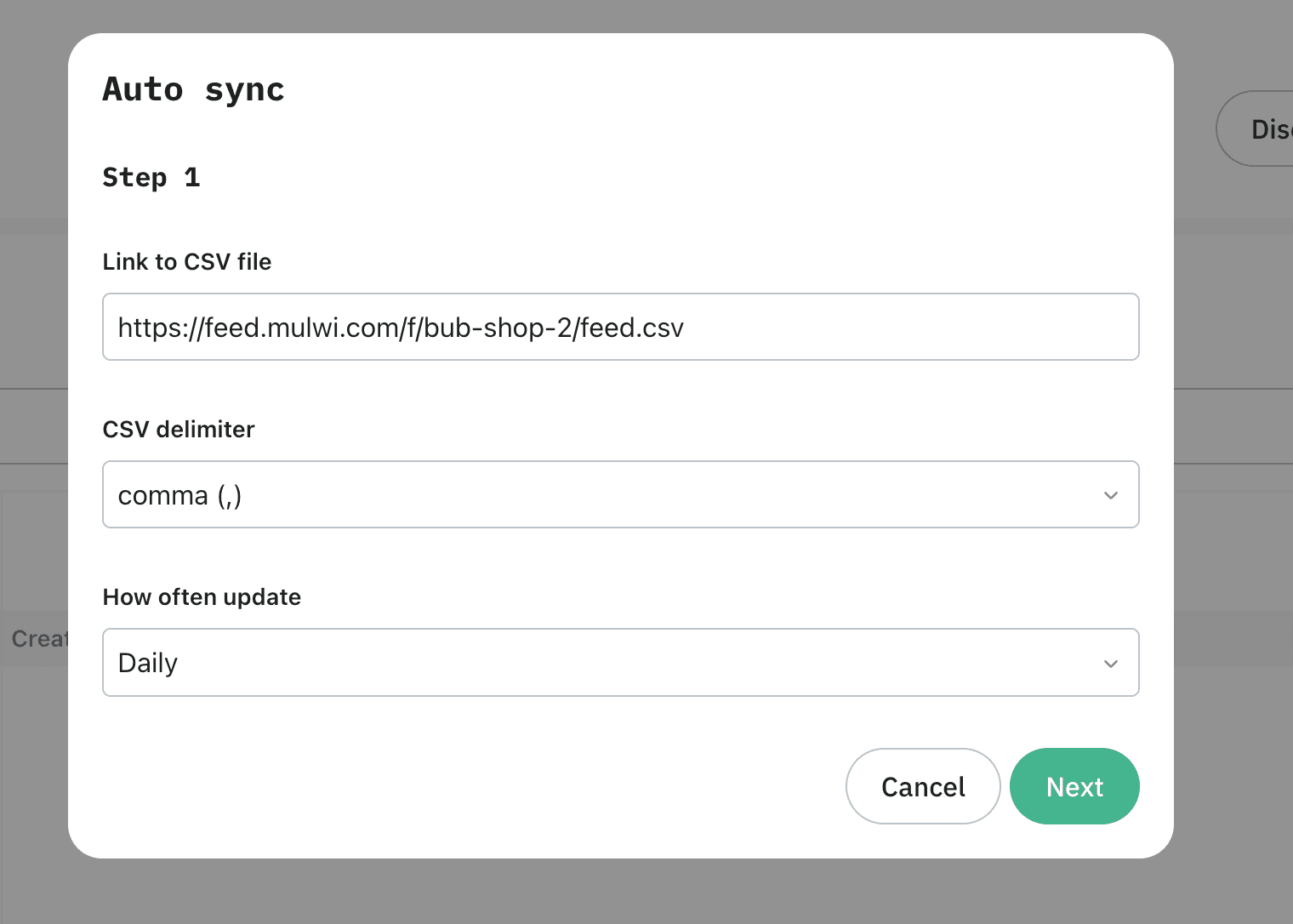Change the delimiter from comma to another option
Viewport: 1293px width, 924px height.
(621, 494)
